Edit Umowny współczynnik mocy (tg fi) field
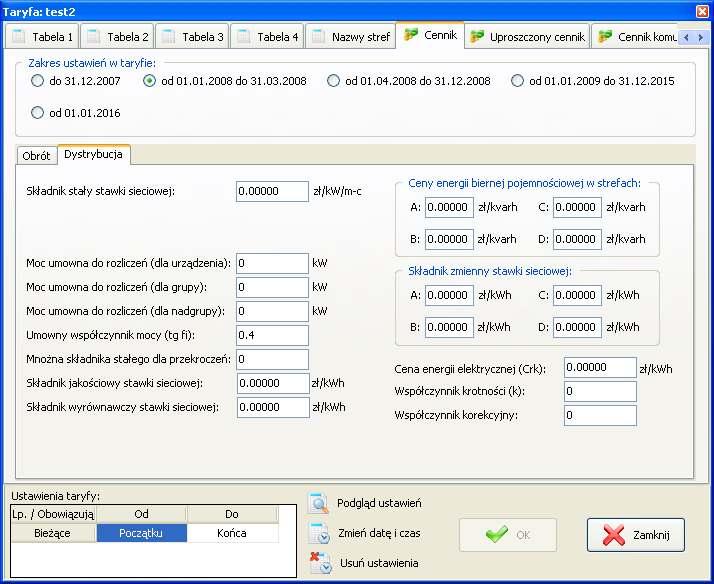The width and height of the screenshot is (714, 584). click(x=272, y=335)
